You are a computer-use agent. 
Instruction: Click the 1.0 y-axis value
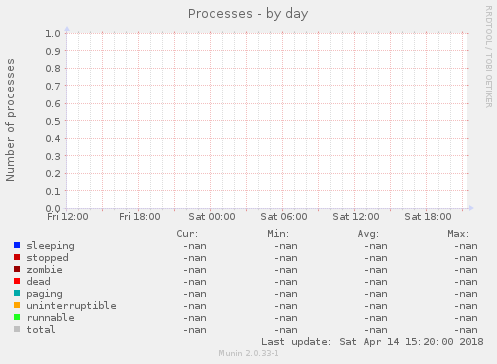(53, 33)
